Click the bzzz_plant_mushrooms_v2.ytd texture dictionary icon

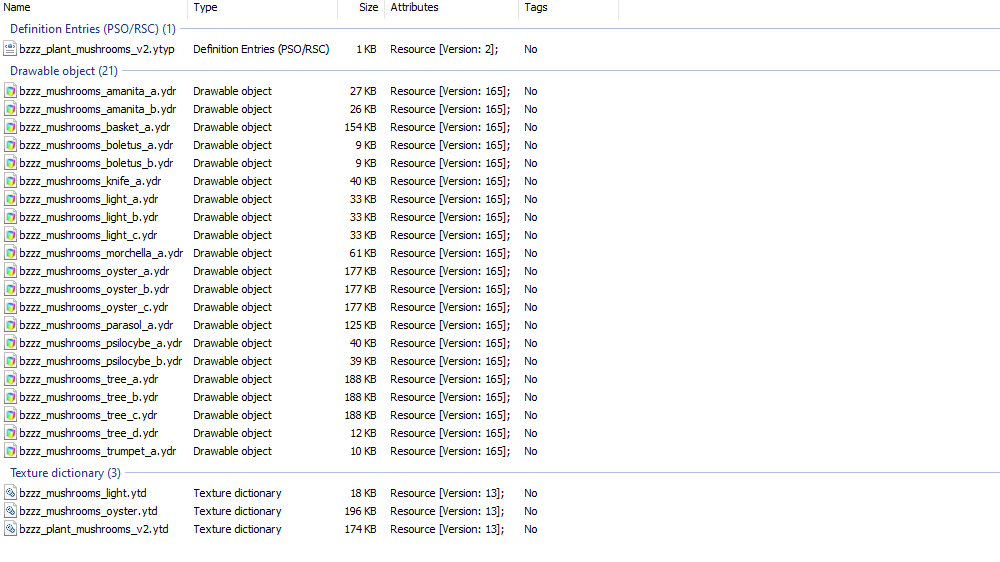10,529
